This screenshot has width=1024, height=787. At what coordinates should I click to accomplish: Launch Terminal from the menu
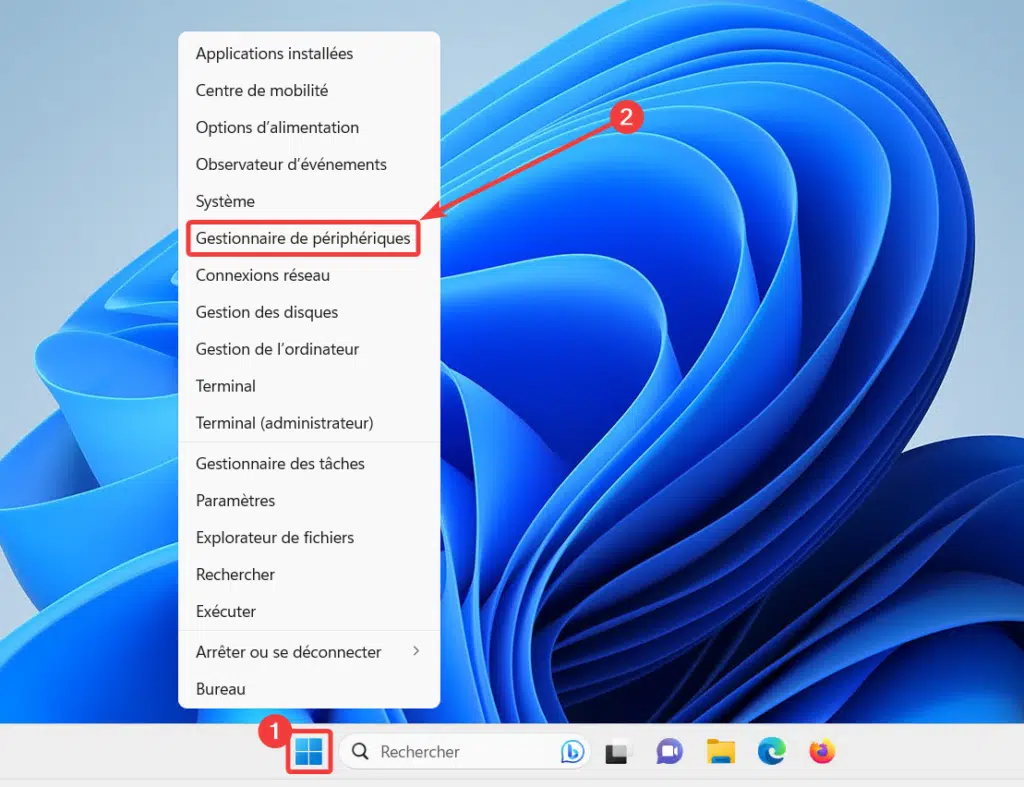309,386
